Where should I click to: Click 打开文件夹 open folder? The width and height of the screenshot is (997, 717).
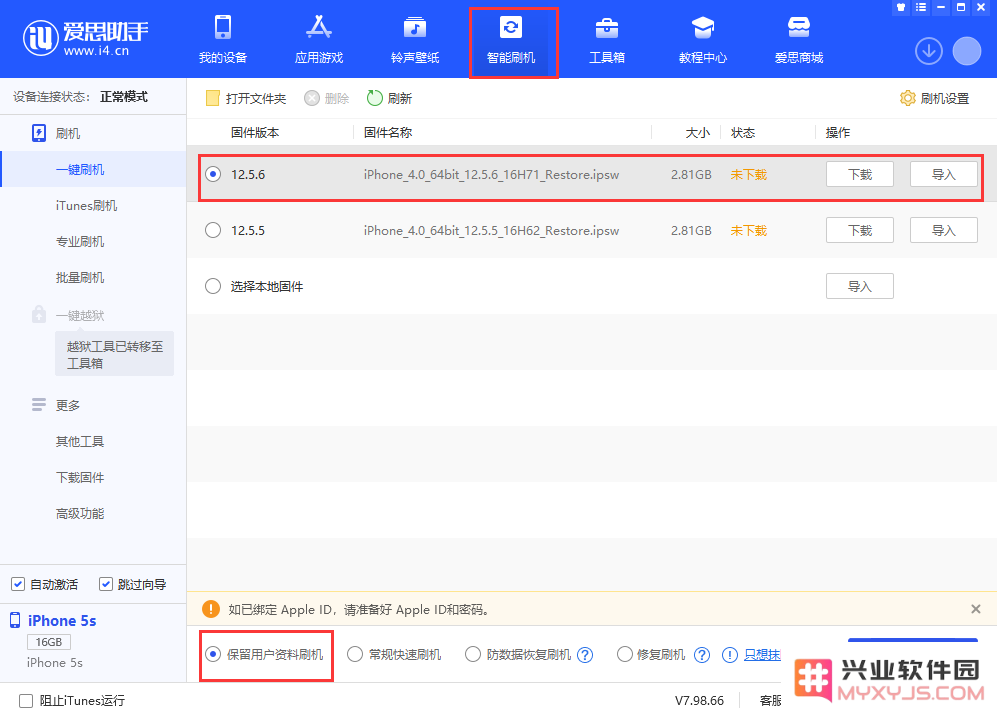246,99
